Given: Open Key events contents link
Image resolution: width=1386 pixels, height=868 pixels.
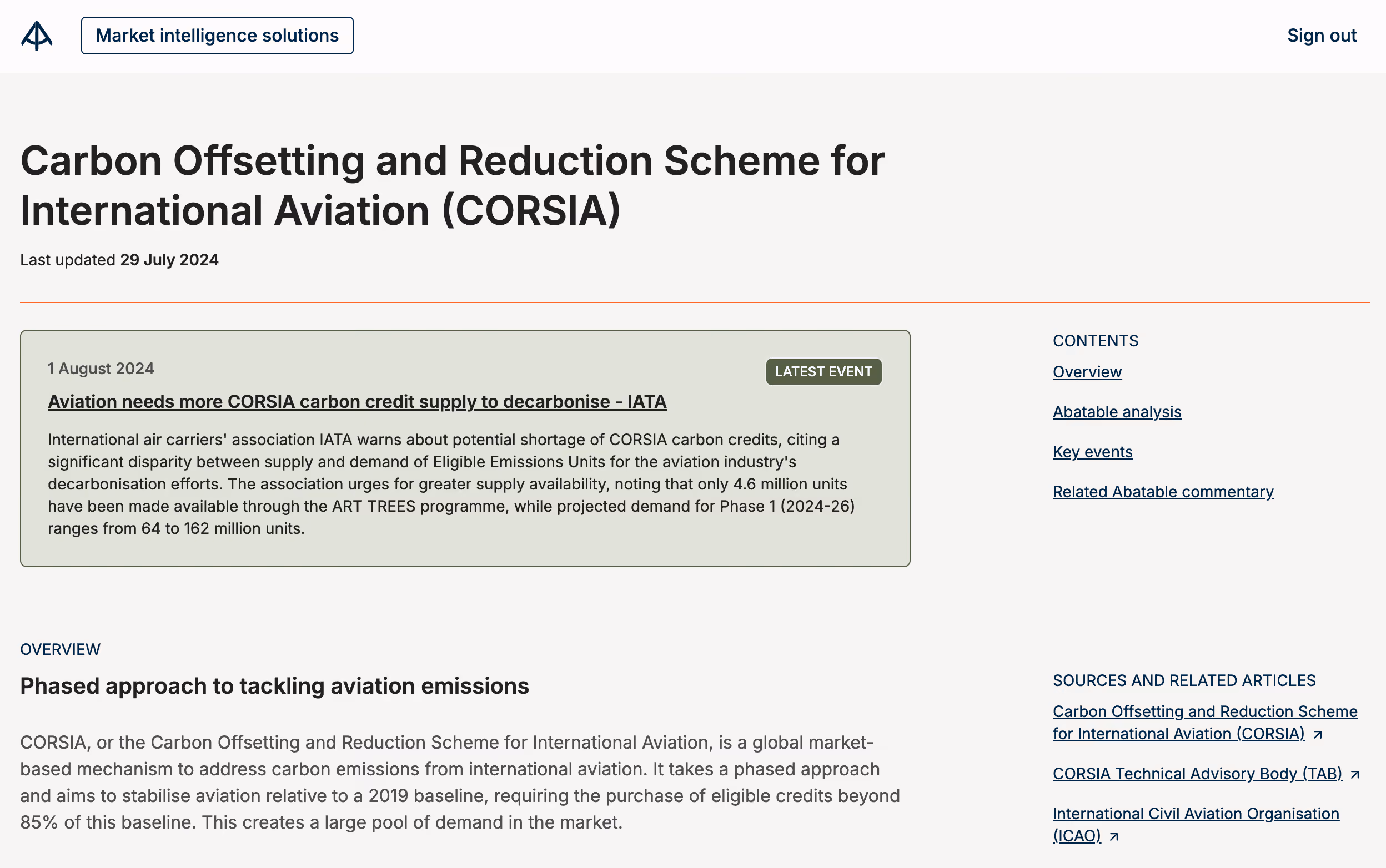Looking at the screenshot, I should (x=1092, y=452).
